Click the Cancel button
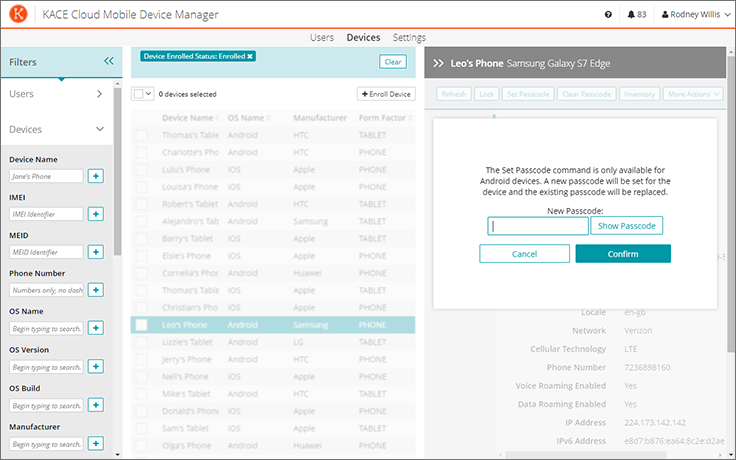This screenshot has height=460, width=736. [x=524, y=253]
